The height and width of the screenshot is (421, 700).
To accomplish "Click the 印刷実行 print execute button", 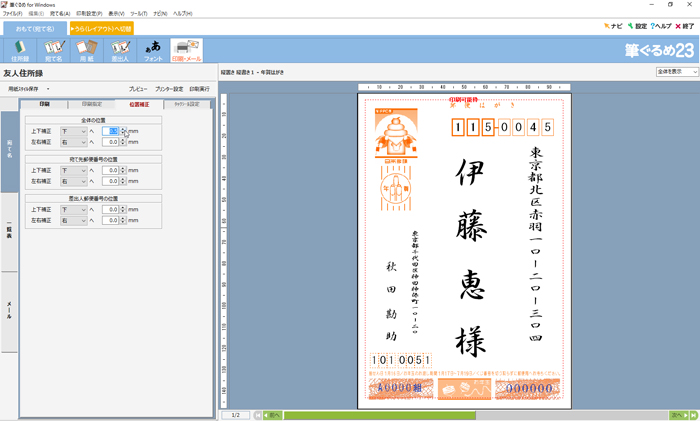I will coord(201,89).
